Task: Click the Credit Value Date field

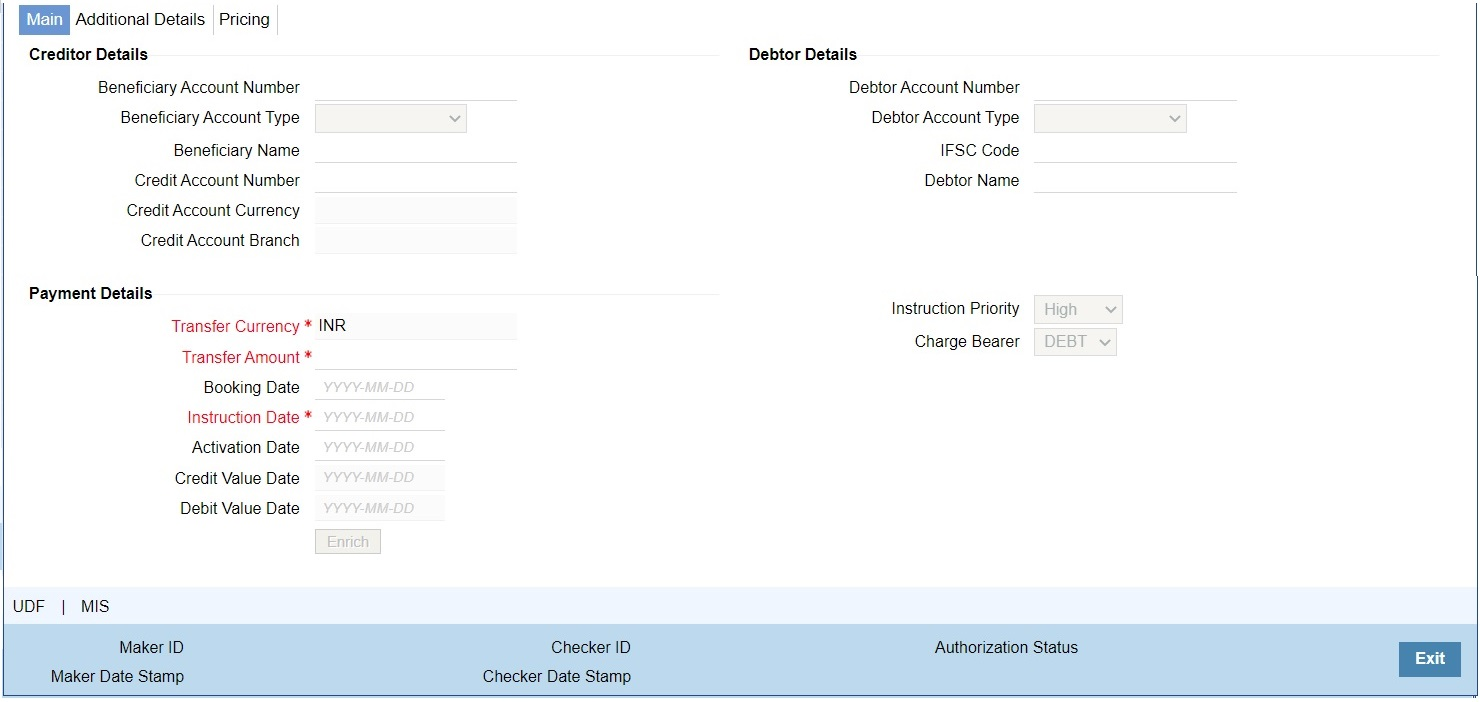Action: (380, 478)
